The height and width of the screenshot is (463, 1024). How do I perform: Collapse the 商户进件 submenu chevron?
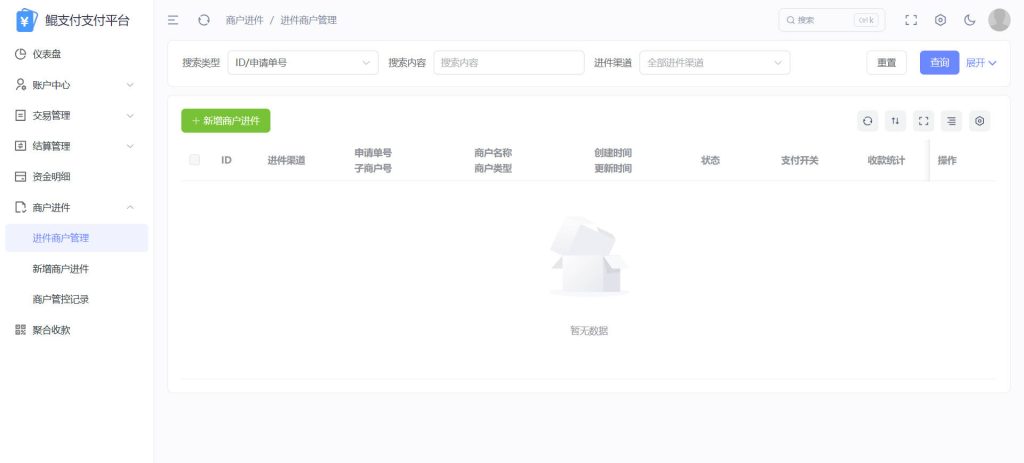[130, 207]
